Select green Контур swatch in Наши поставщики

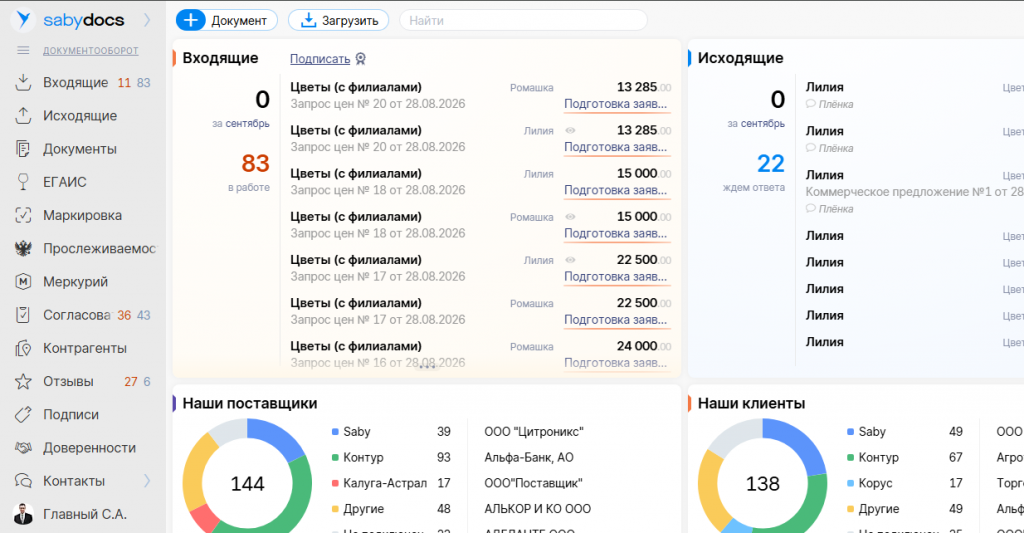(x=335, y=457)
